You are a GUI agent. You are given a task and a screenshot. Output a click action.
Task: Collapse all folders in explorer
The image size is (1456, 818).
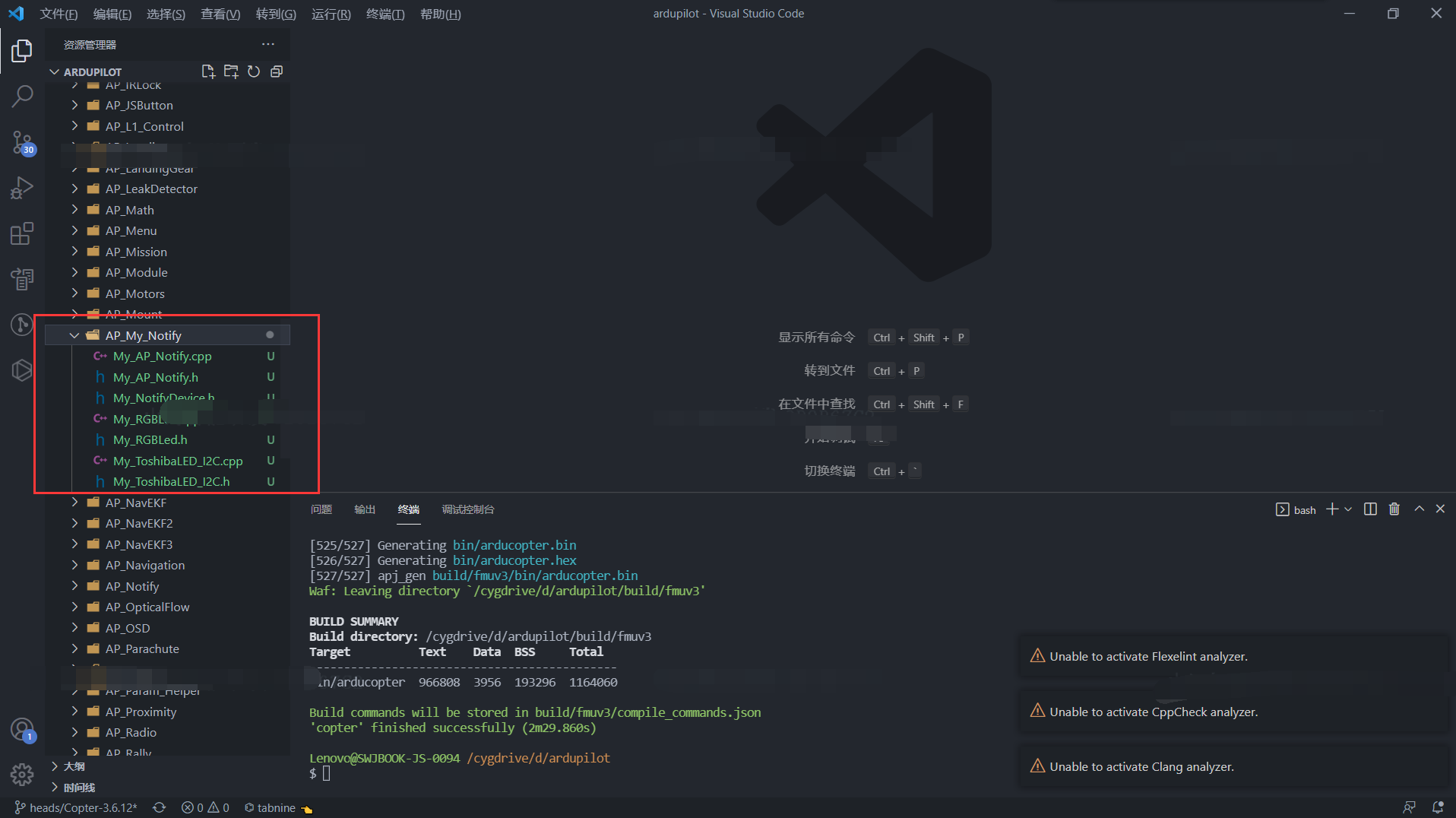277,71
